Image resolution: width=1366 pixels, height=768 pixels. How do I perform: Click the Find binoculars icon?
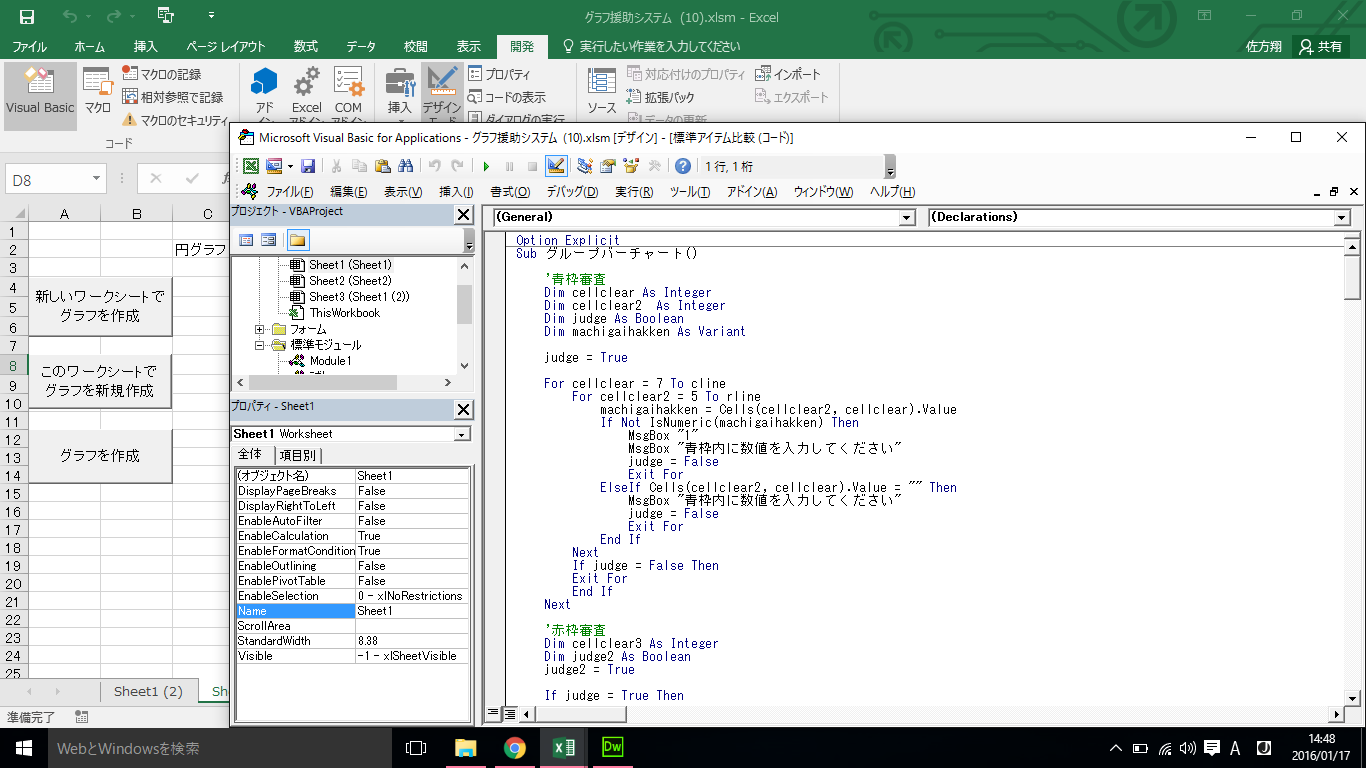405,167
